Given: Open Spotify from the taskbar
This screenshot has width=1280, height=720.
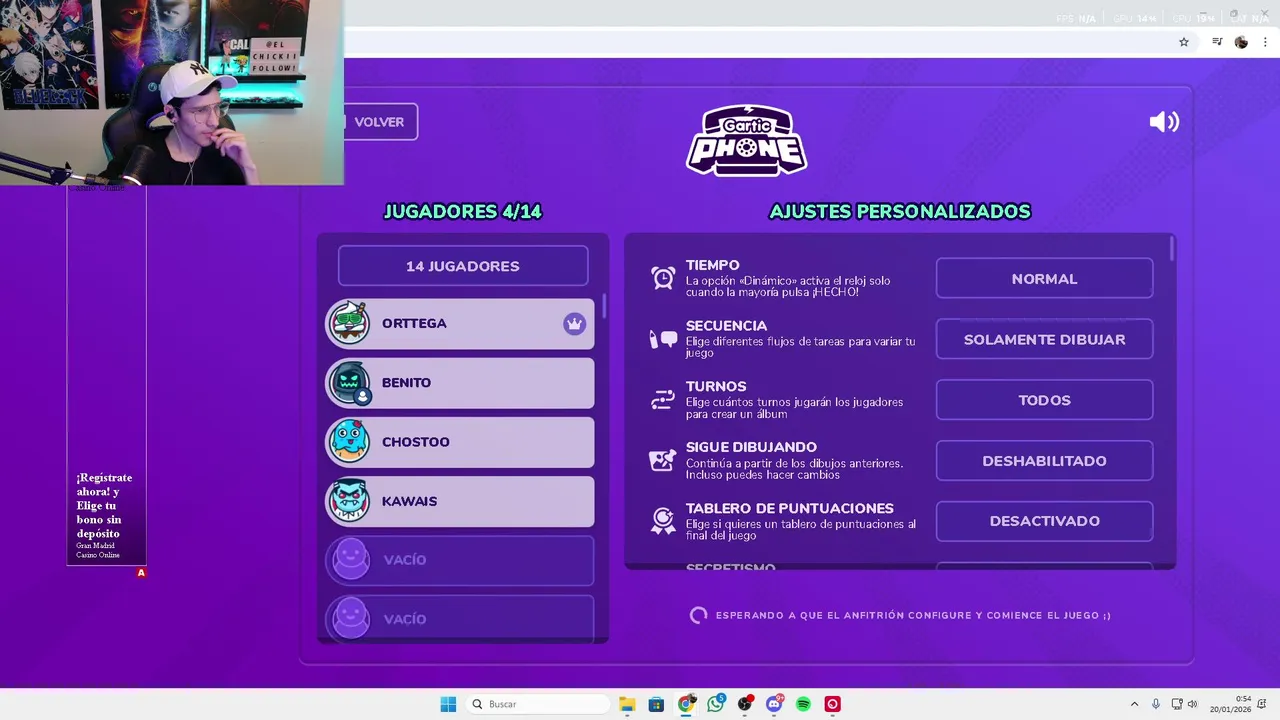Looking at the screenshot, I should click(x=803, y=704).
